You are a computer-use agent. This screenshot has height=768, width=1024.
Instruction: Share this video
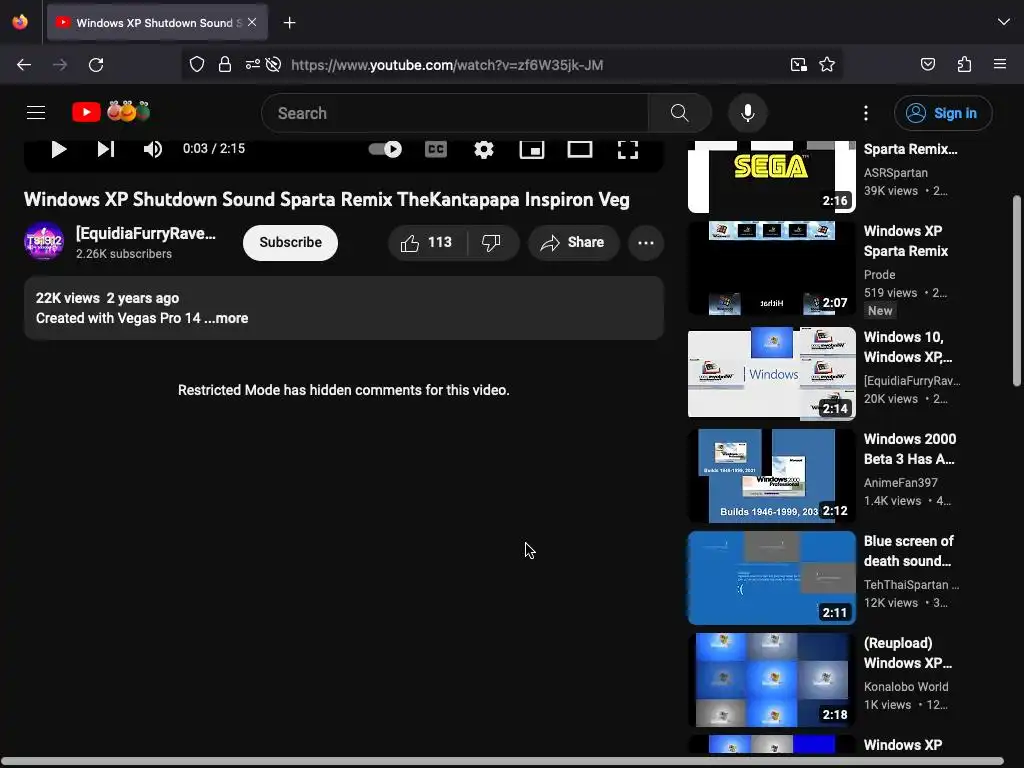(573, 243)
